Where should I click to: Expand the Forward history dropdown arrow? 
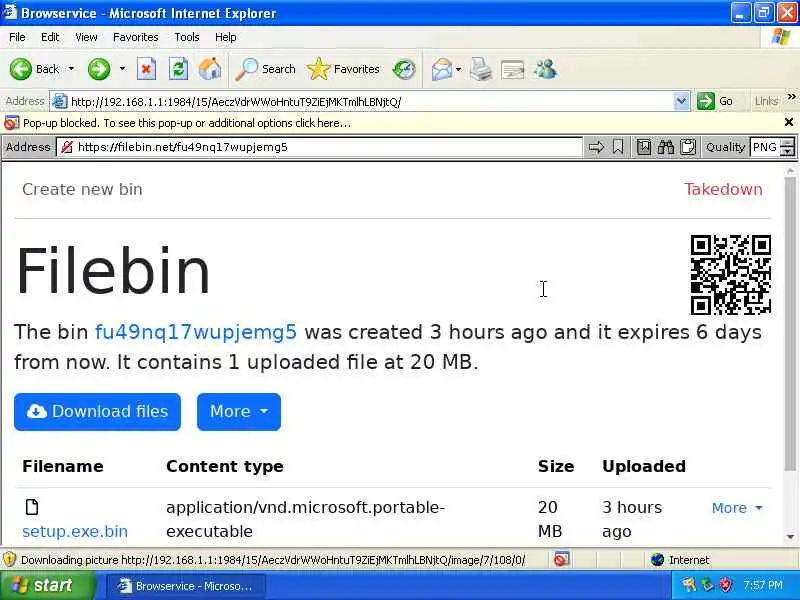point(122,69)
